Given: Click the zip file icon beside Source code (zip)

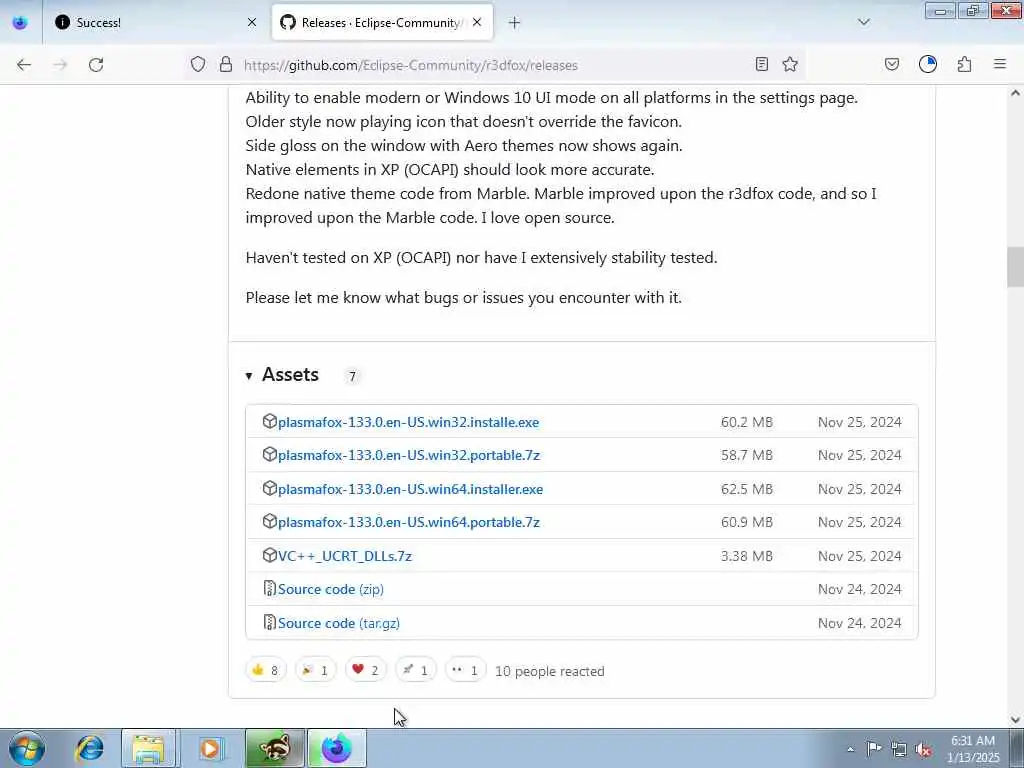Looking at the screenshot, I should tap(269, 588).
